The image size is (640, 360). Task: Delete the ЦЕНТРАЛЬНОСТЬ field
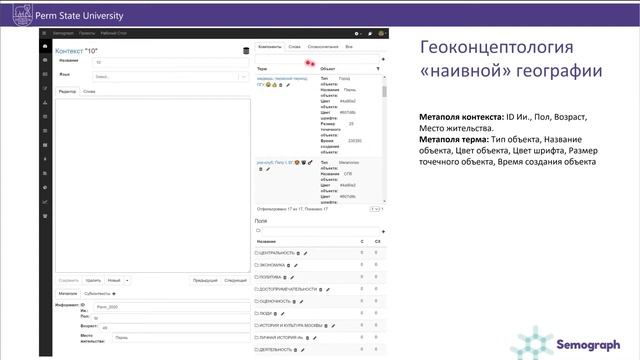pyautogui.click(x=298, y=253)
